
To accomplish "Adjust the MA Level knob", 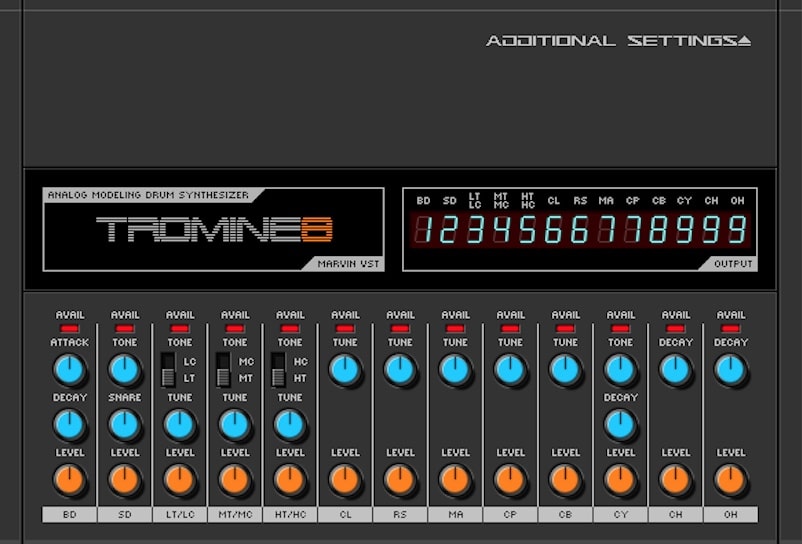I will [x=455, y=480].
